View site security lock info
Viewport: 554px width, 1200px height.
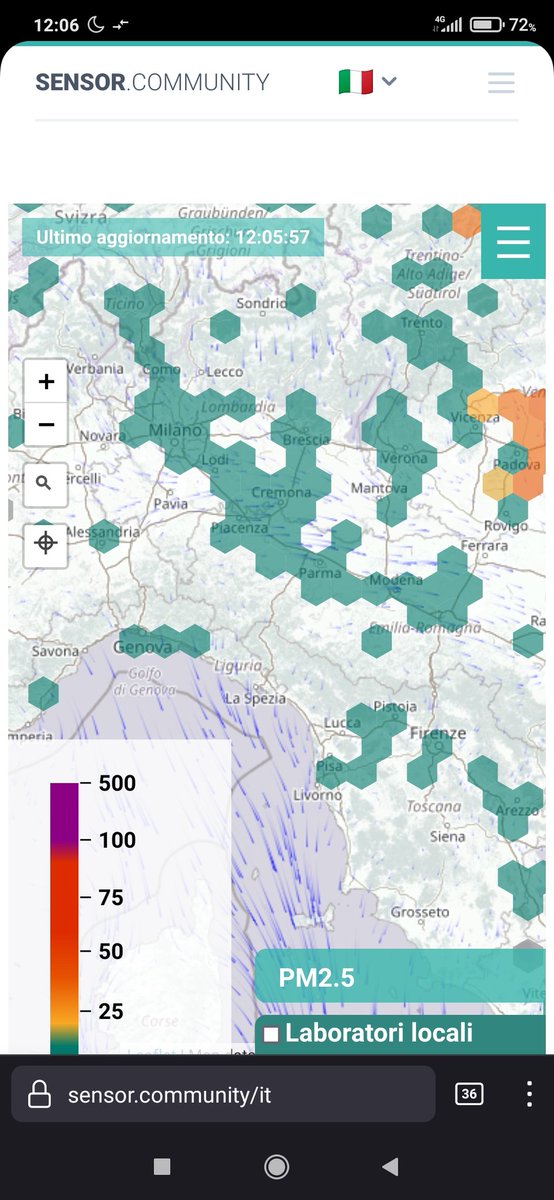39,1094
